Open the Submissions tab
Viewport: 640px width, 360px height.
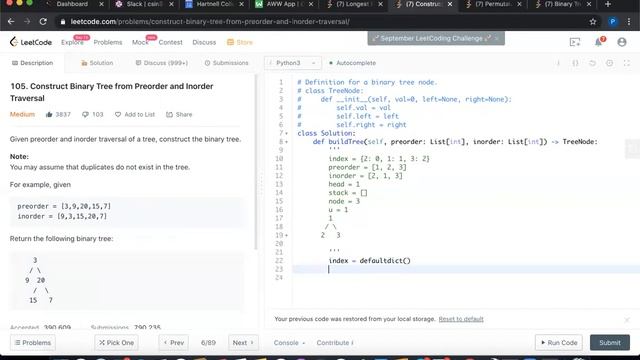tap(226, 63)
